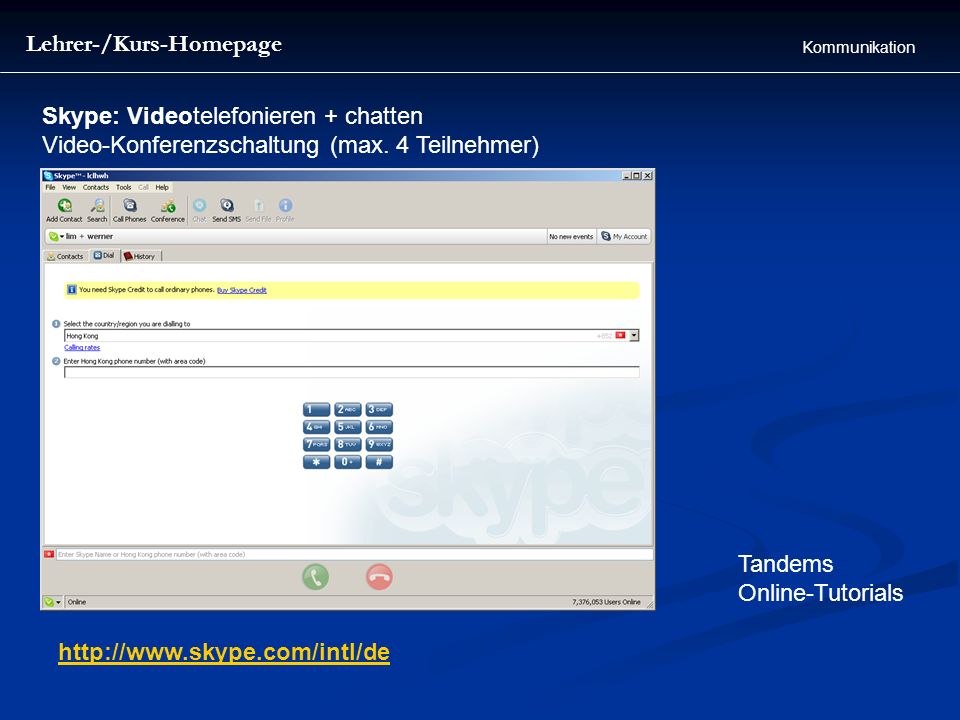The width and height of the screenshot is (960, 720).
Task: Open the Help menu
Action: [162, 187]
